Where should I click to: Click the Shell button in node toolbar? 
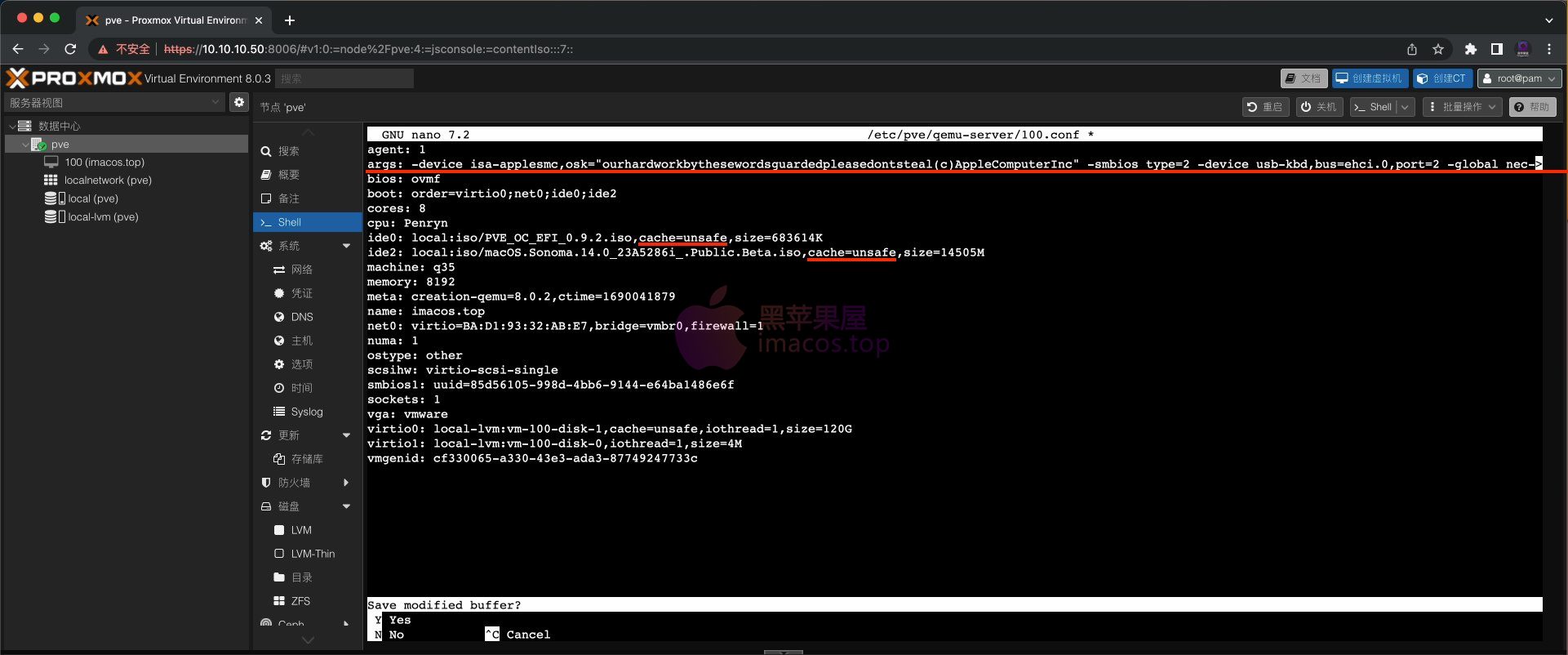point(1373,107)
